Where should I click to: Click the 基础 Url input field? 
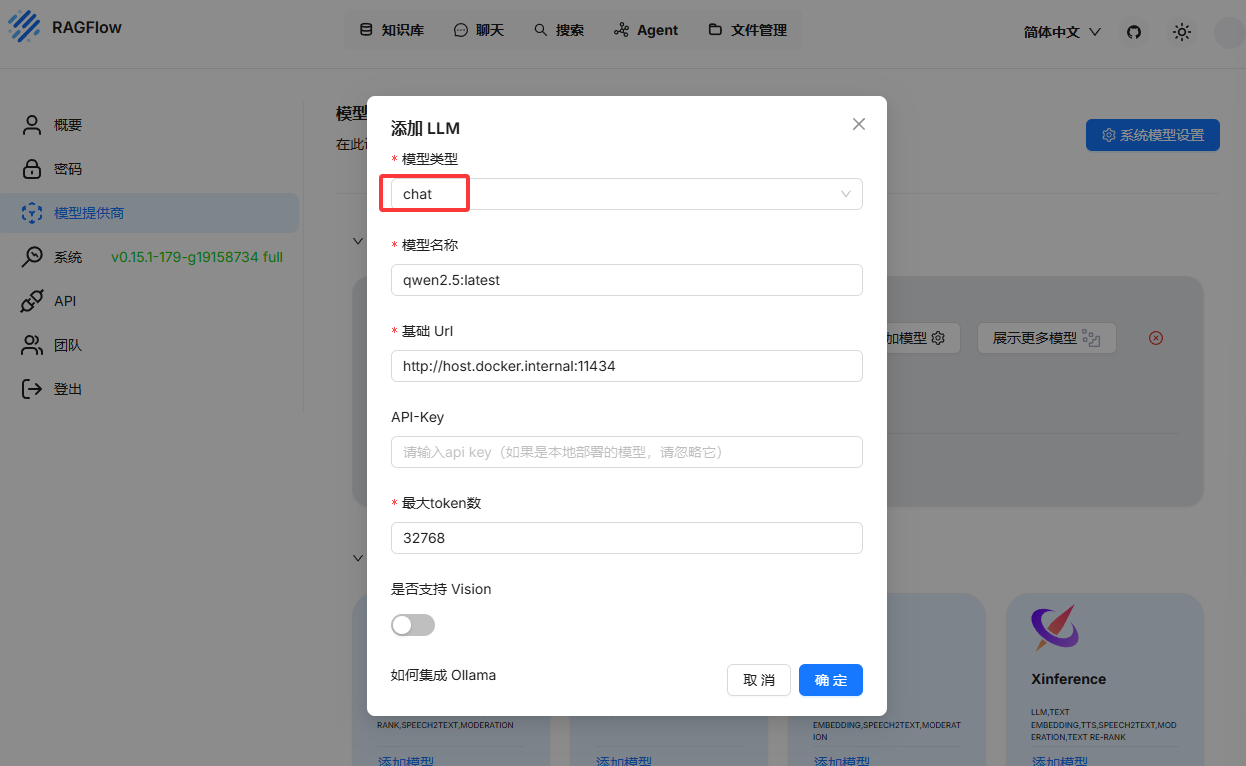coord(626,366)
